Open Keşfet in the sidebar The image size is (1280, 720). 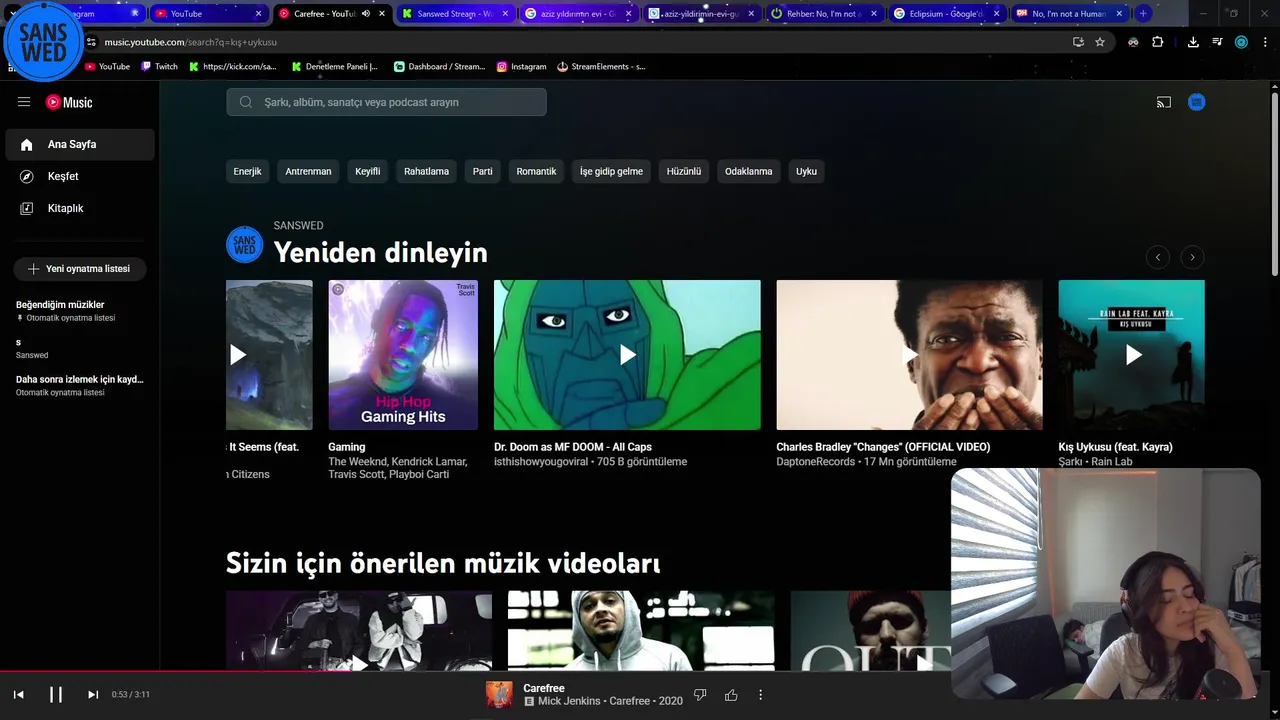coord(80,176)
